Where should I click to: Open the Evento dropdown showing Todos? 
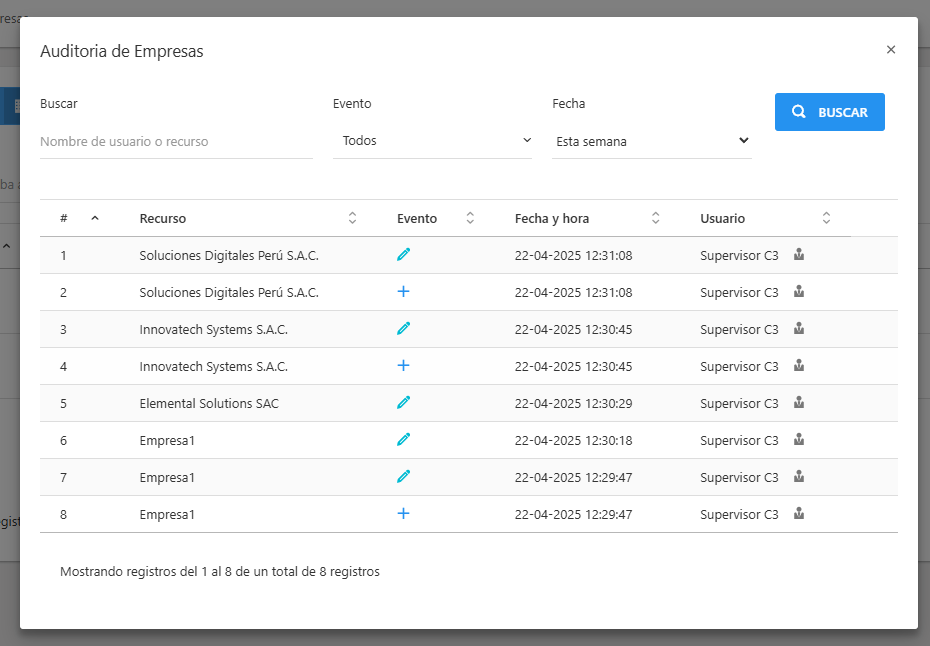[x=432, y=141]
